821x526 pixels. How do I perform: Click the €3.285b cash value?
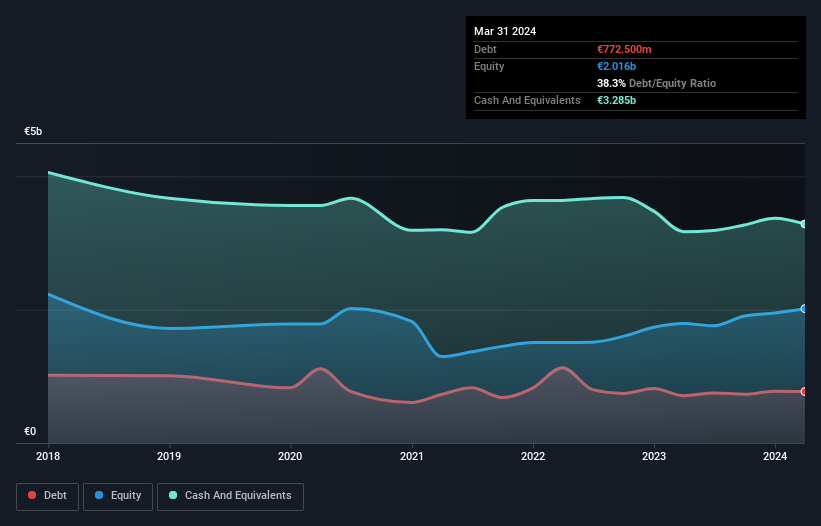pos(616,100)
